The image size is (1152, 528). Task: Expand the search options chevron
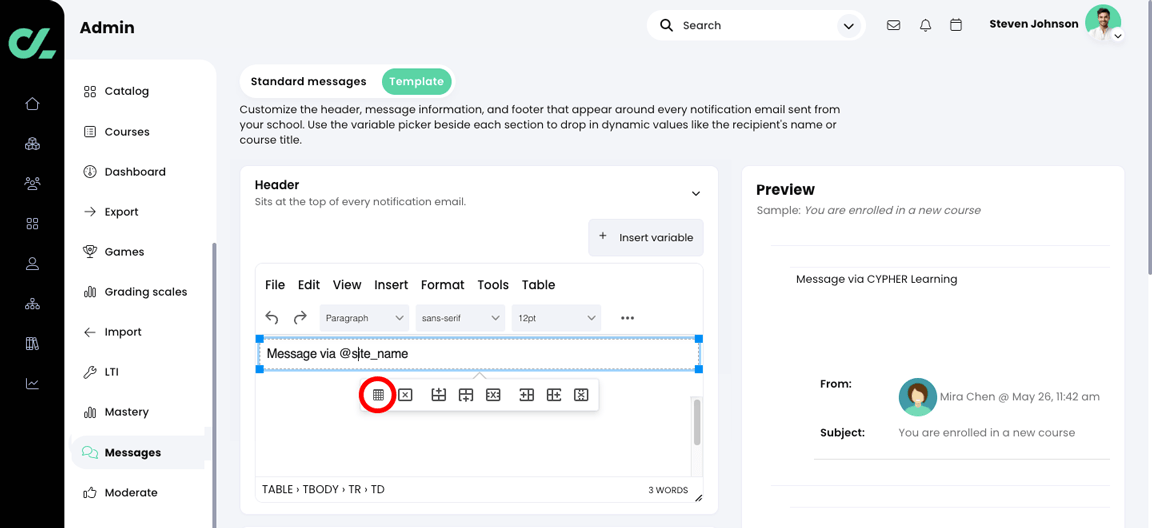[x=849, y=26]
